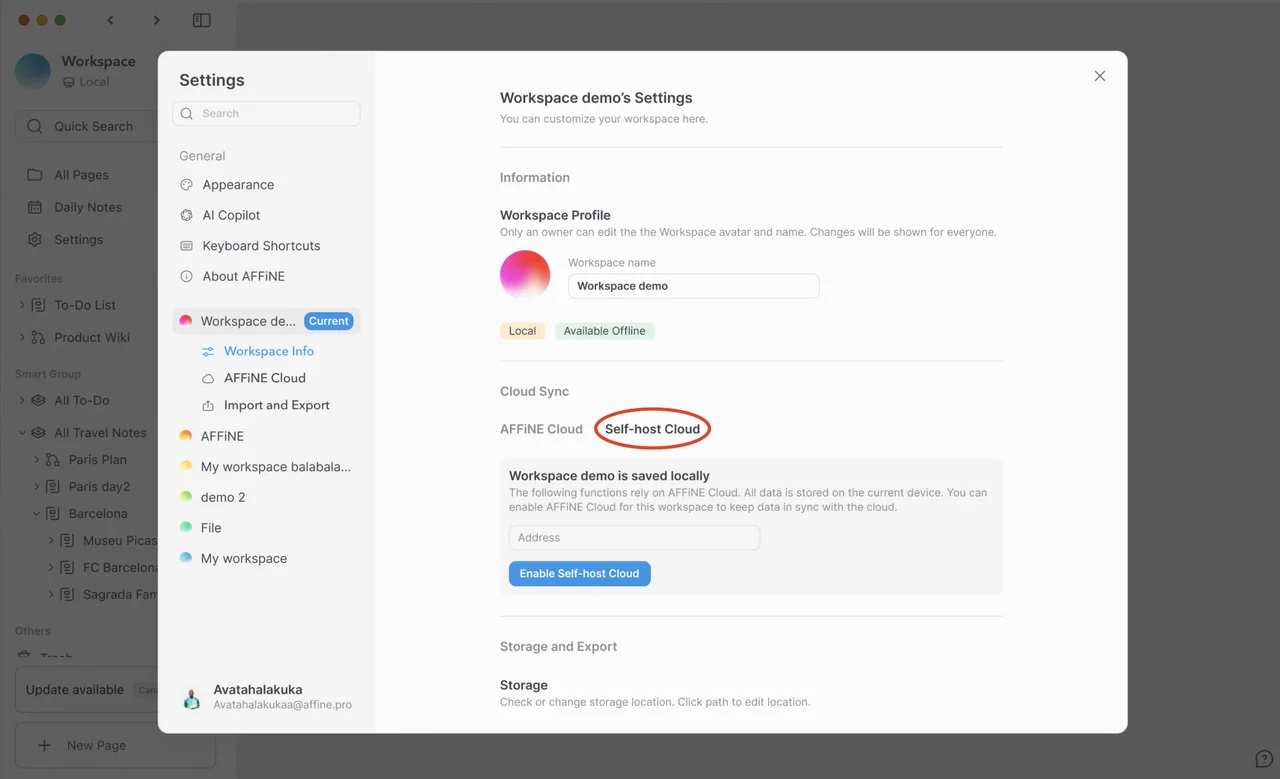The image size is (1280, 779).
Task: Click the Import and Export icon
Action: coord(208,405)
